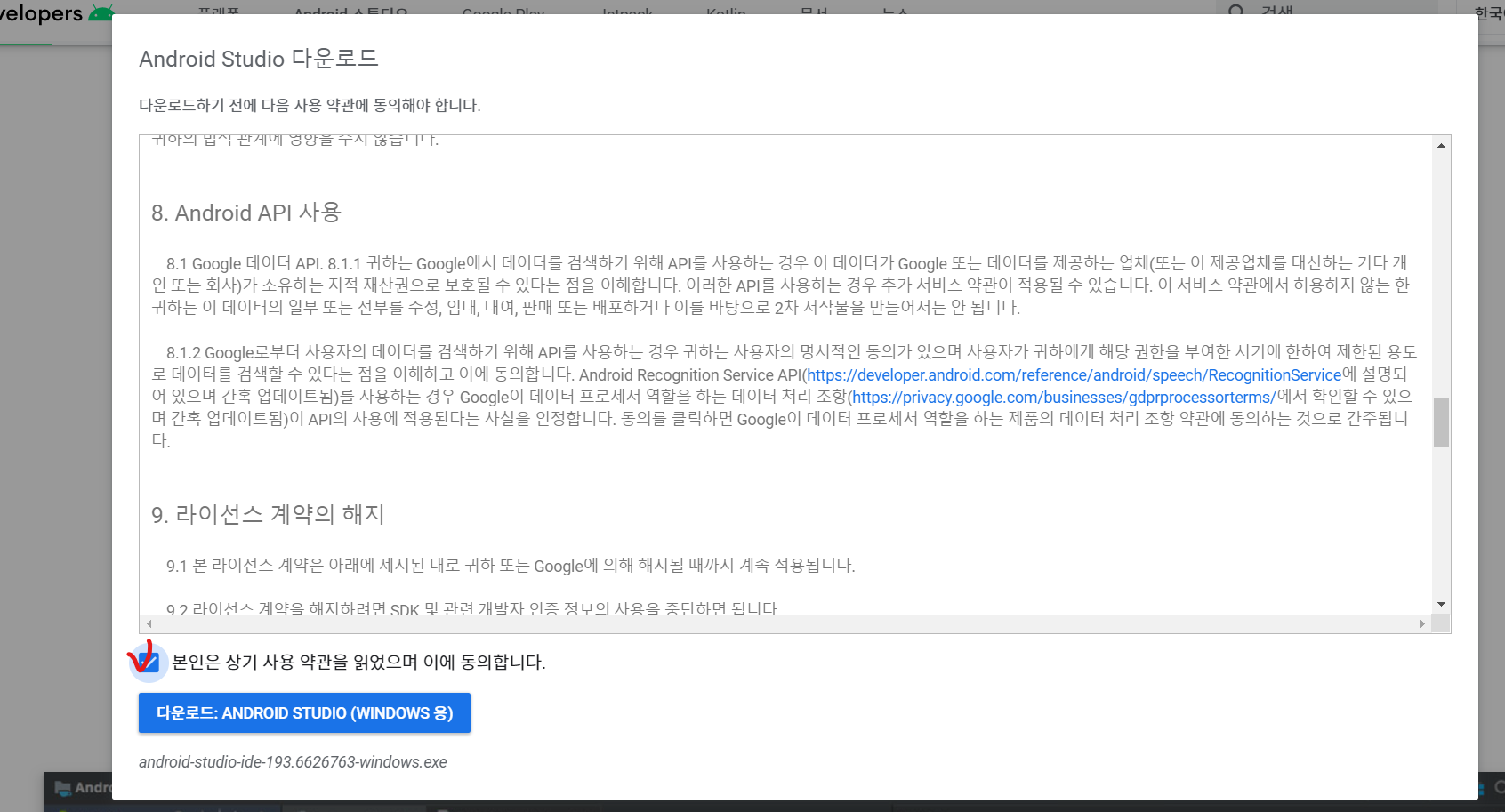Click the horizontal scrollbar right arrow
The height and width of the screenshot is (812, 1505).
1422,624
